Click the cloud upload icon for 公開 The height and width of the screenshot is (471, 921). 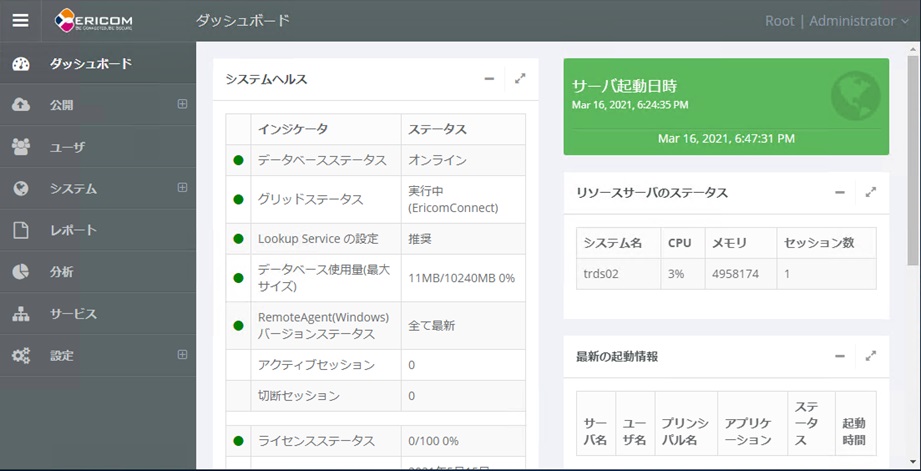(x=21, y=105)
